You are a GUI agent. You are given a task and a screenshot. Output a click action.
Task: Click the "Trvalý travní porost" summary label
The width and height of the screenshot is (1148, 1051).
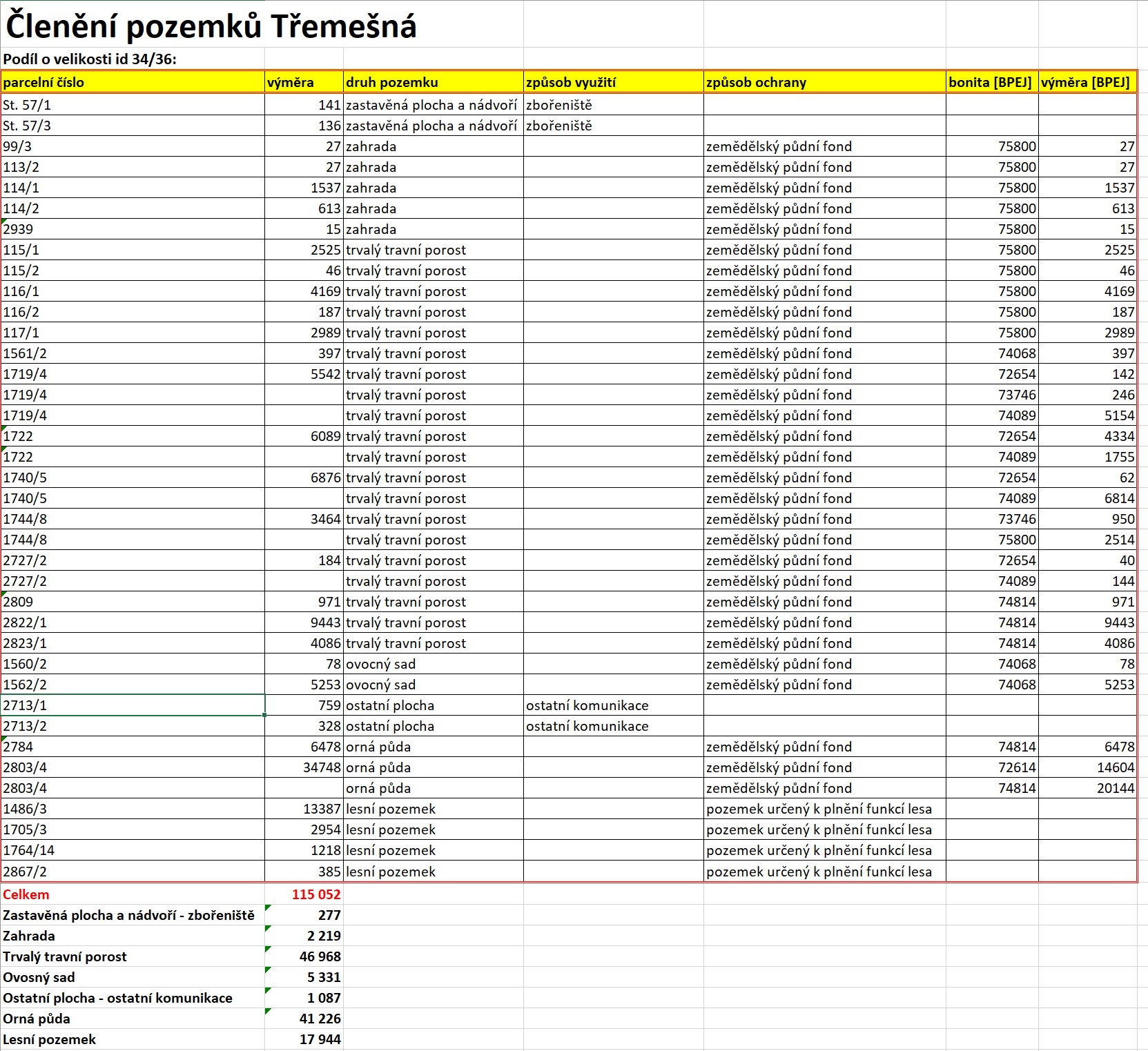[65, 956]
